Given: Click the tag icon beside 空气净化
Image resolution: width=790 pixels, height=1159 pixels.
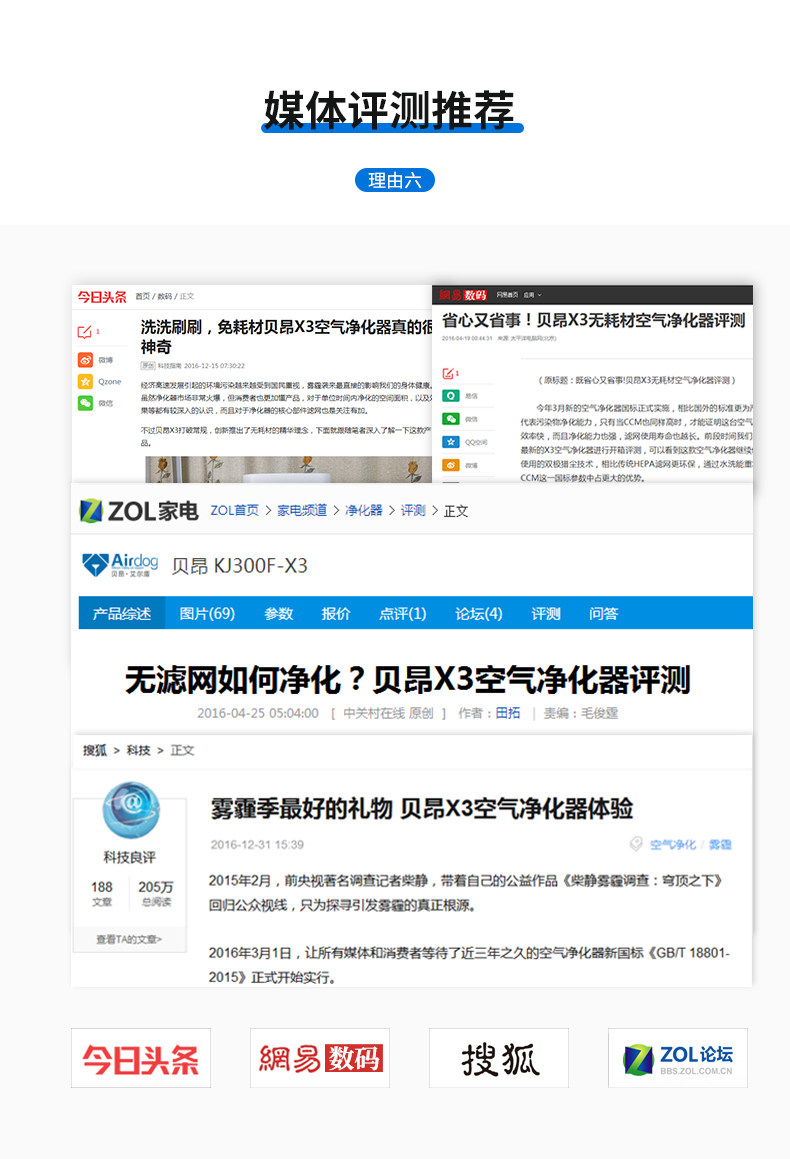Looking at the screenshot, I should (636, 843).
